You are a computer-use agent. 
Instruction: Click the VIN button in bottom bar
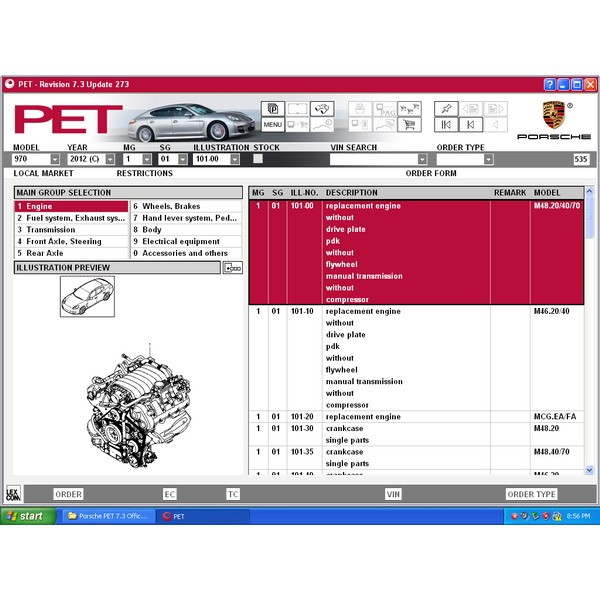tap(393, 494)
